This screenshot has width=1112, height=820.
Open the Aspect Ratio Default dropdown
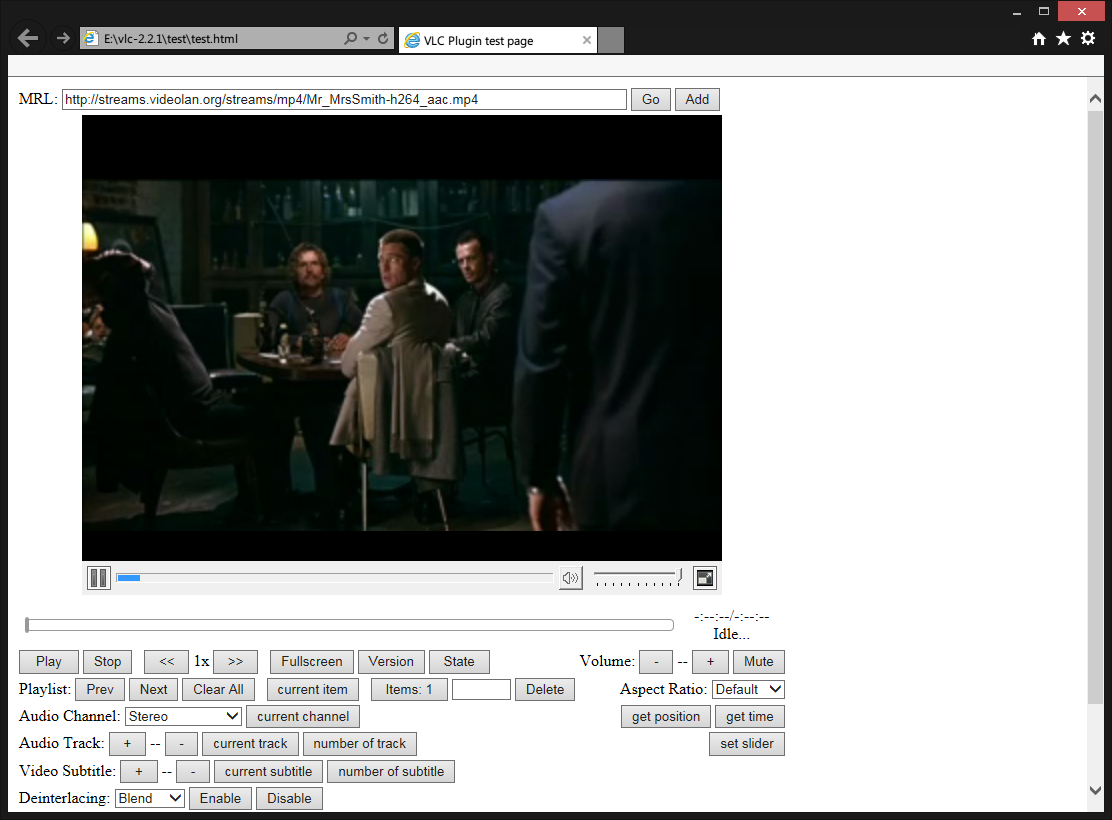click(x=748, y=689)
